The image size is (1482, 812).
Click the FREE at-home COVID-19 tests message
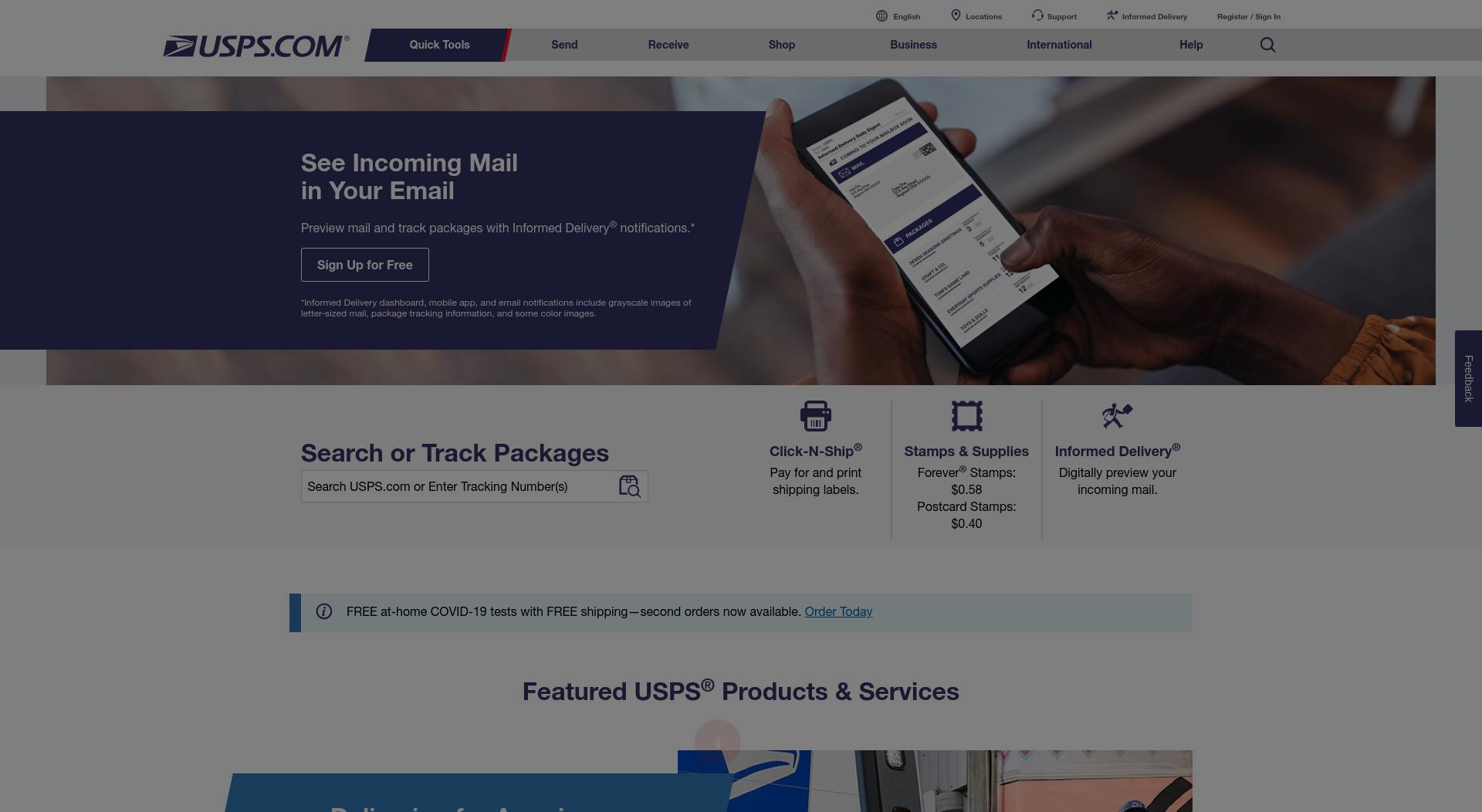click(x=574, y=611)
